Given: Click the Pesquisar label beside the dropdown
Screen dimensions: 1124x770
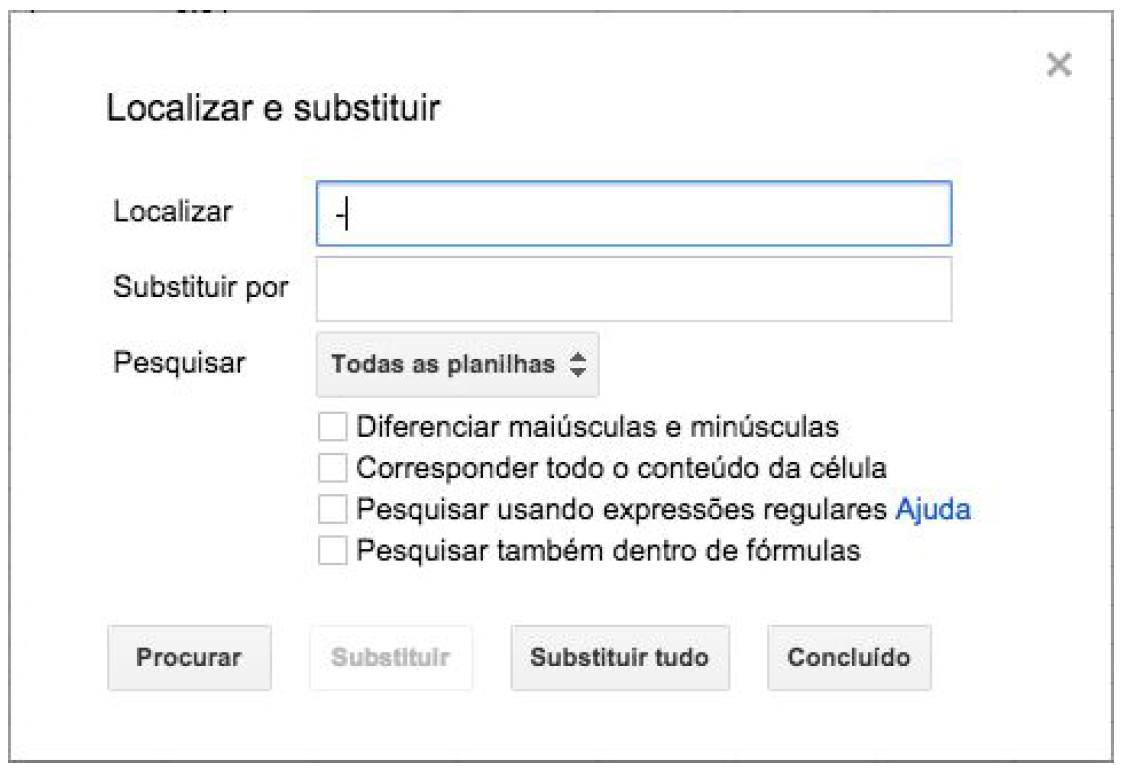Looking at the screenshot, I should click(179, 362).
